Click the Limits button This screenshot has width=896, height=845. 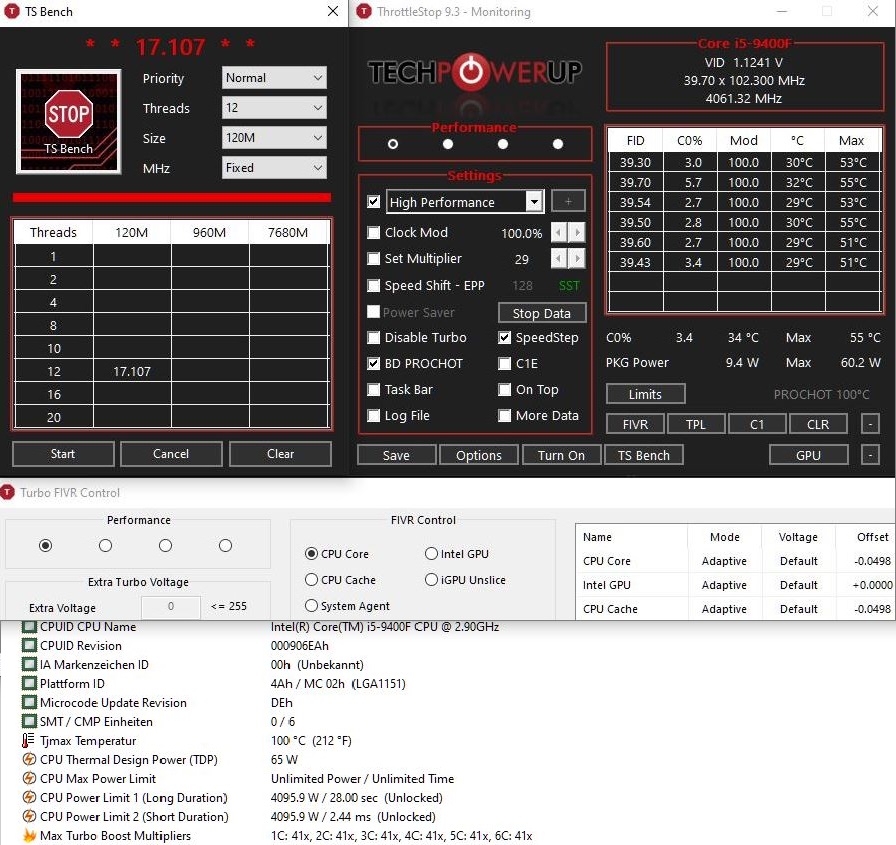pyautogui.click(x=645, y=394)
